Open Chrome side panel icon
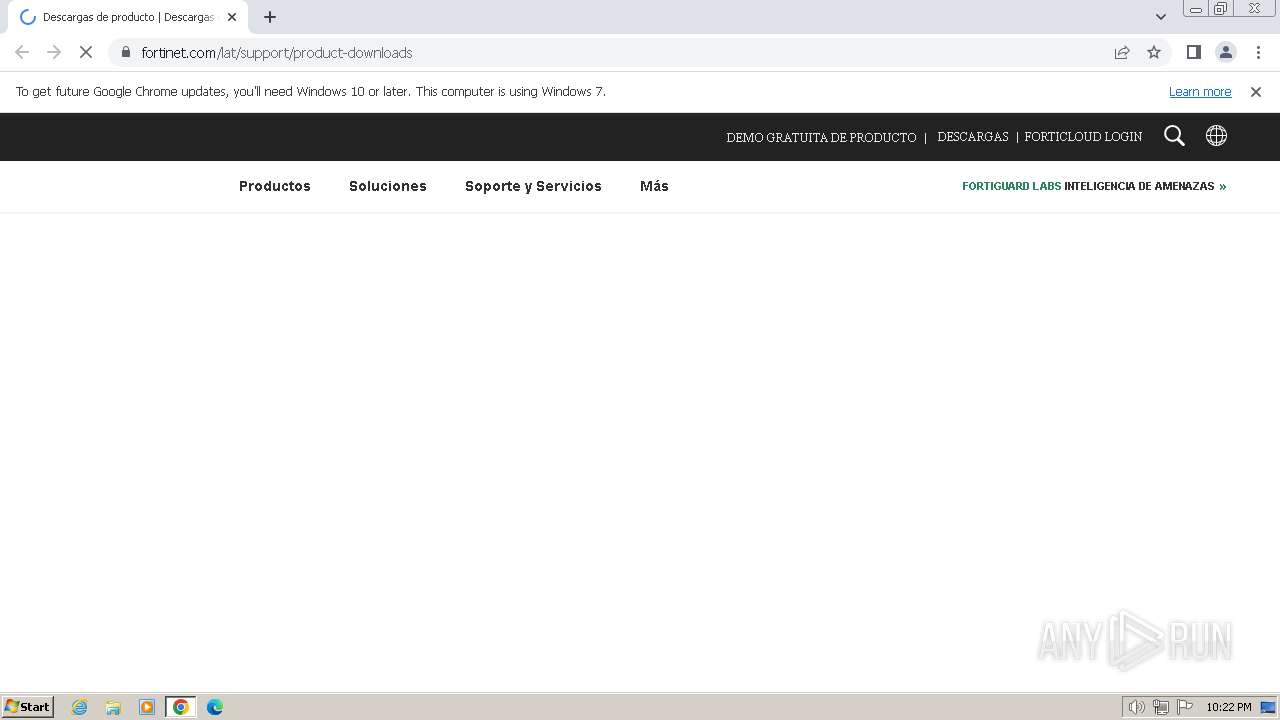 [1193, 52]
